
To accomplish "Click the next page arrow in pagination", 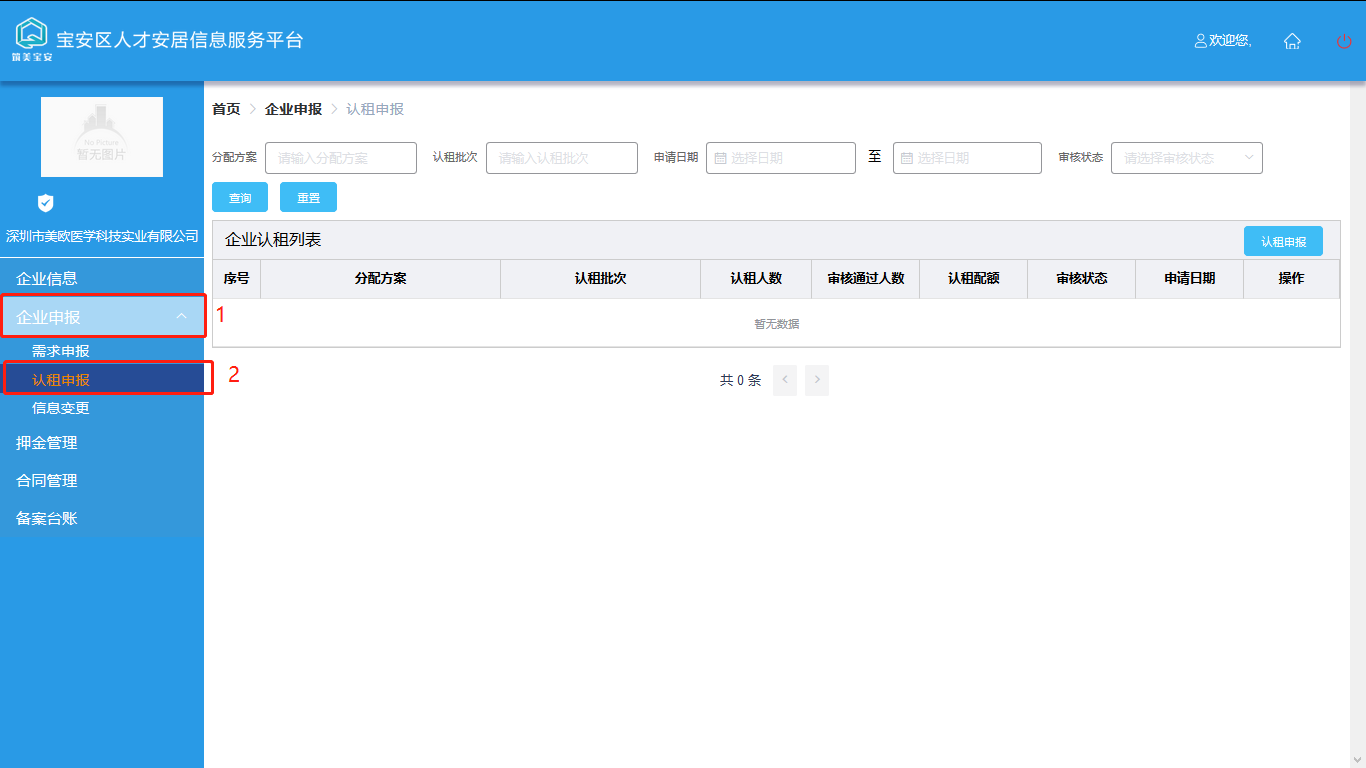I will click(x=817, y=380).
